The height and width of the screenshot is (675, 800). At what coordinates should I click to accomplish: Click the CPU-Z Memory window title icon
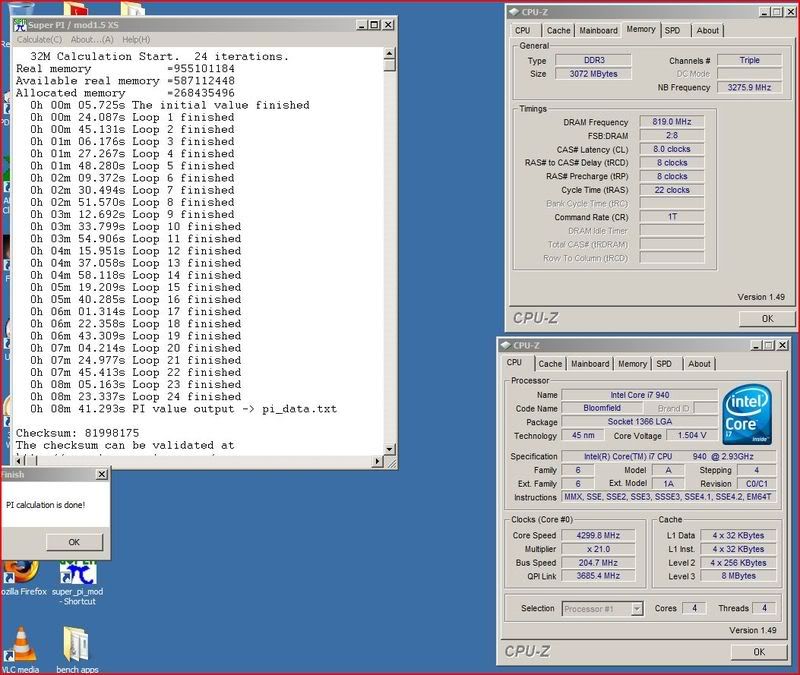coord(514,12)
